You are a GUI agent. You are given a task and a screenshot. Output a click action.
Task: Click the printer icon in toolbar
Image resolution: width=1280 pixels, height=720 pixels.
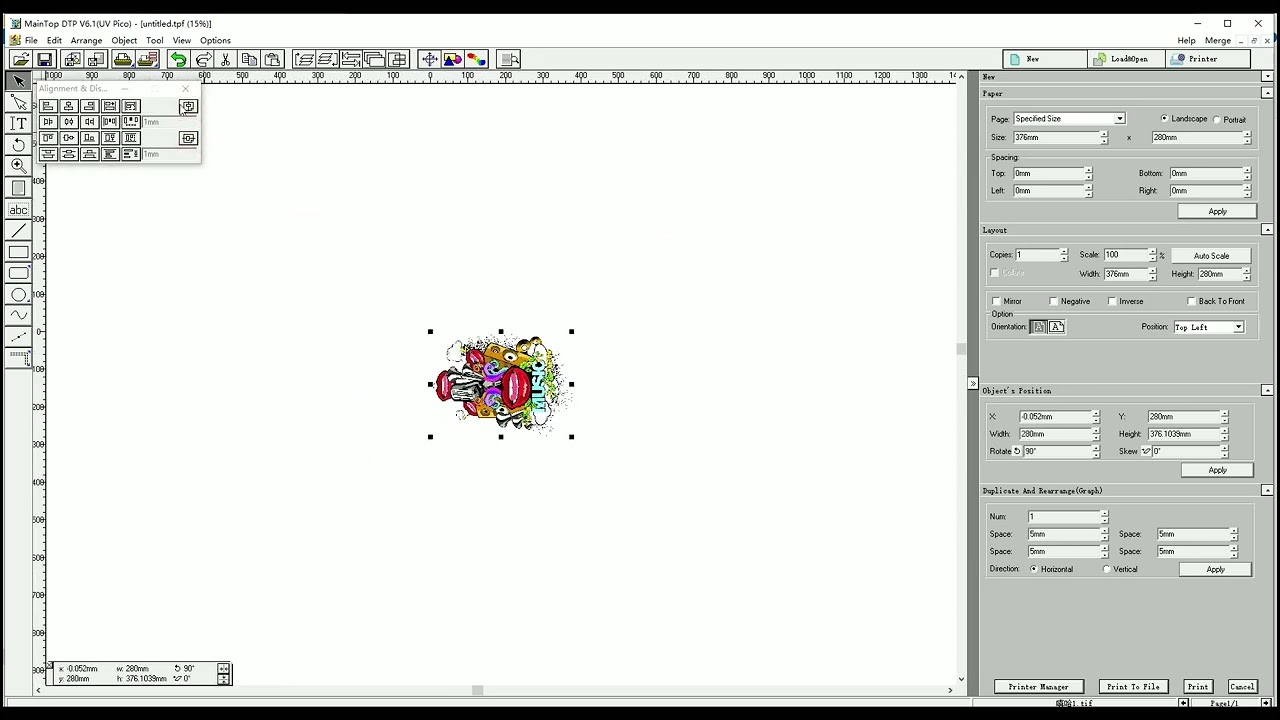click(x=123, y=60)
